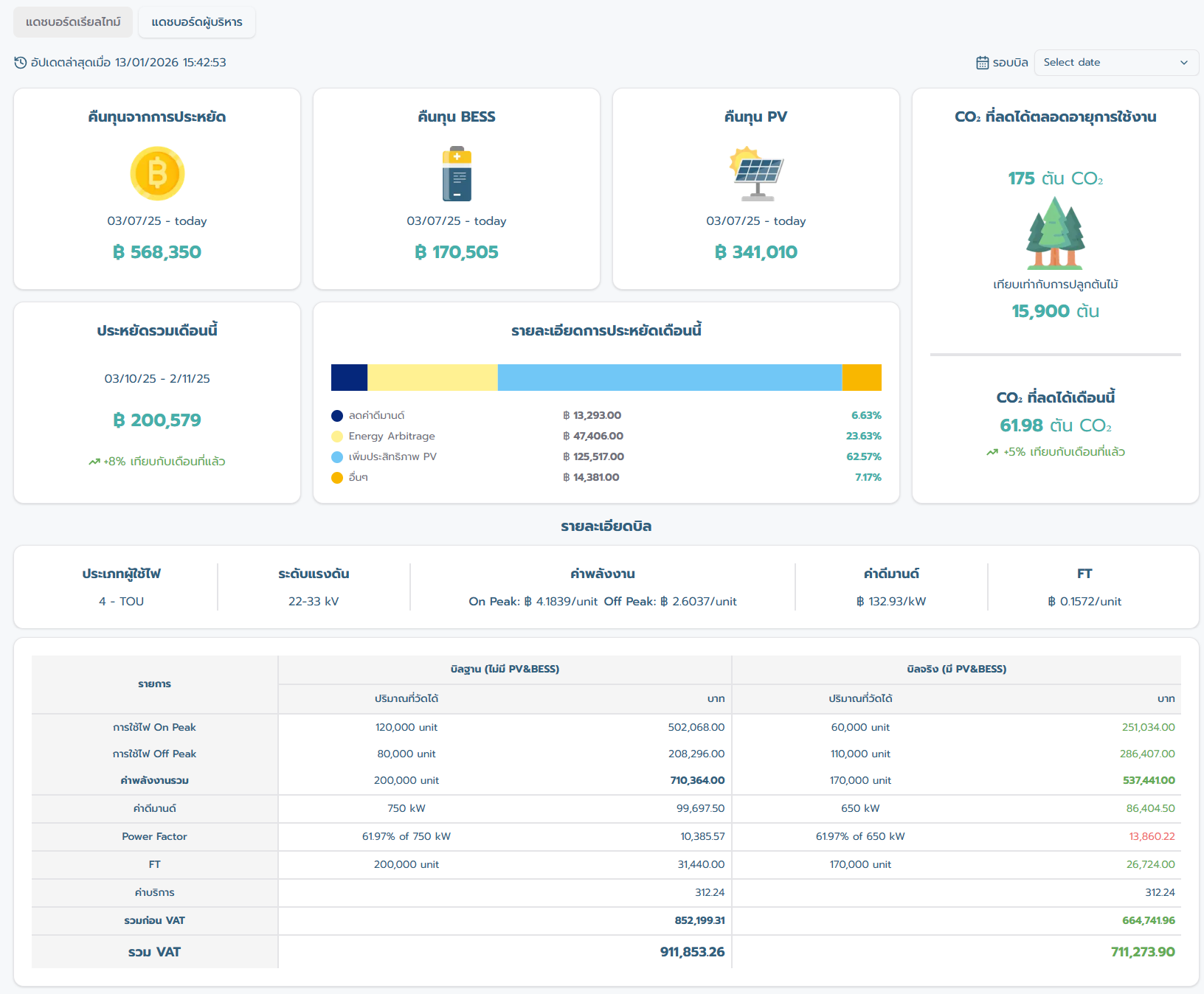Screen dimensions: 1204x994
Task: Click the calendar icon next to รอบบิล
Action: (x=982, y=62)
